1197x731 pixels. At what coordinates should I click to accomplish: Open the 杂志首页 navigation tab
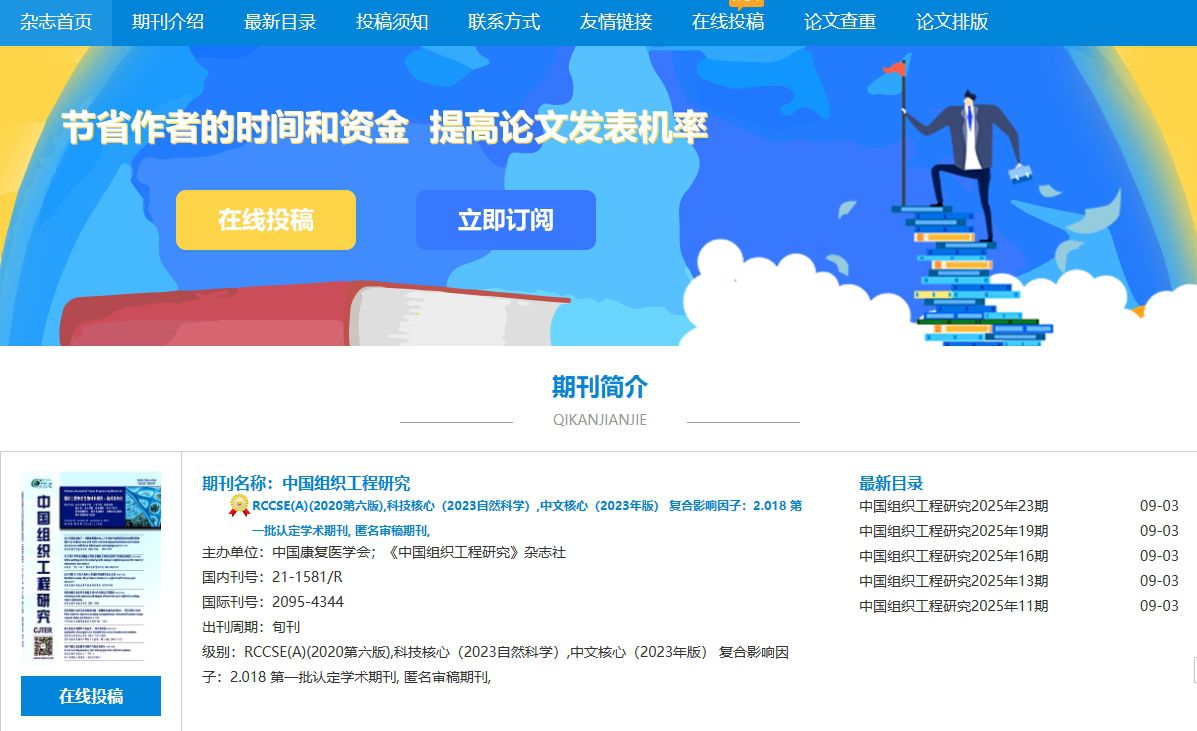56,22
